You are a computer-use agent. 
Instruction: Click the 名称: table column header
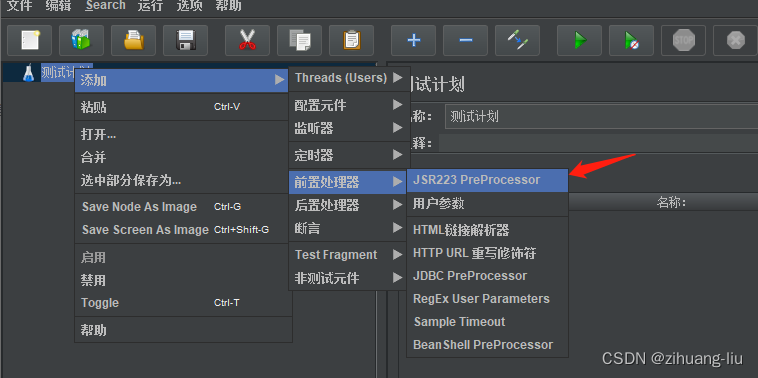point(671,203)
